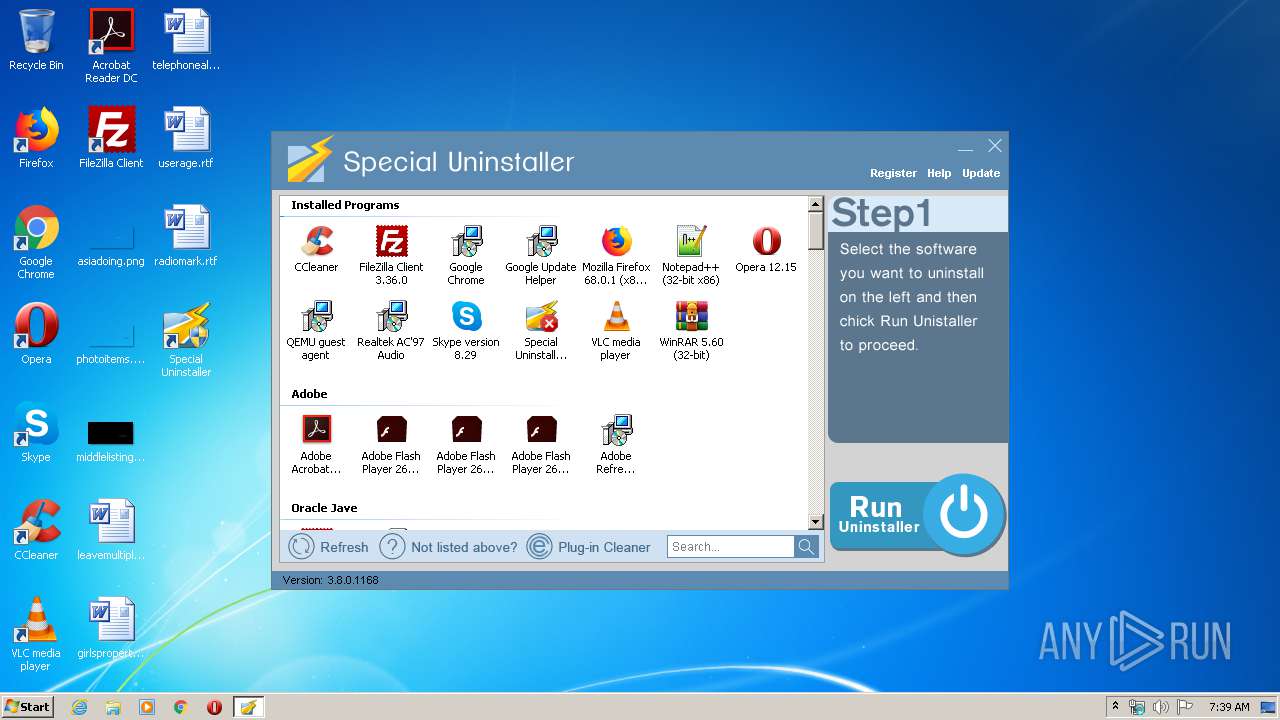The width and height of the screenshot is (1280, 720).
Task: Select first Adobe Flash Player 26 entry
Action: [x=391, y=444]
